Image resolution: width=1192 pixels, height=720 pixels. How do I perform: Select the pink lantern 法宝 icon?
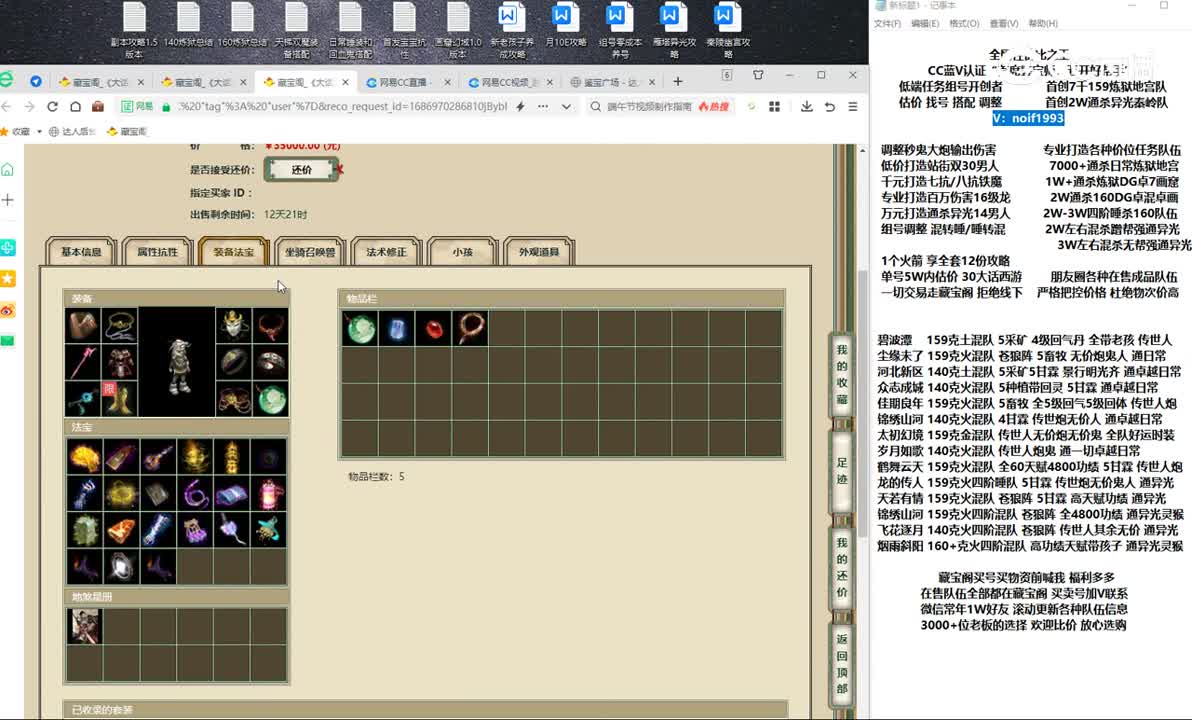click(270, 494)
